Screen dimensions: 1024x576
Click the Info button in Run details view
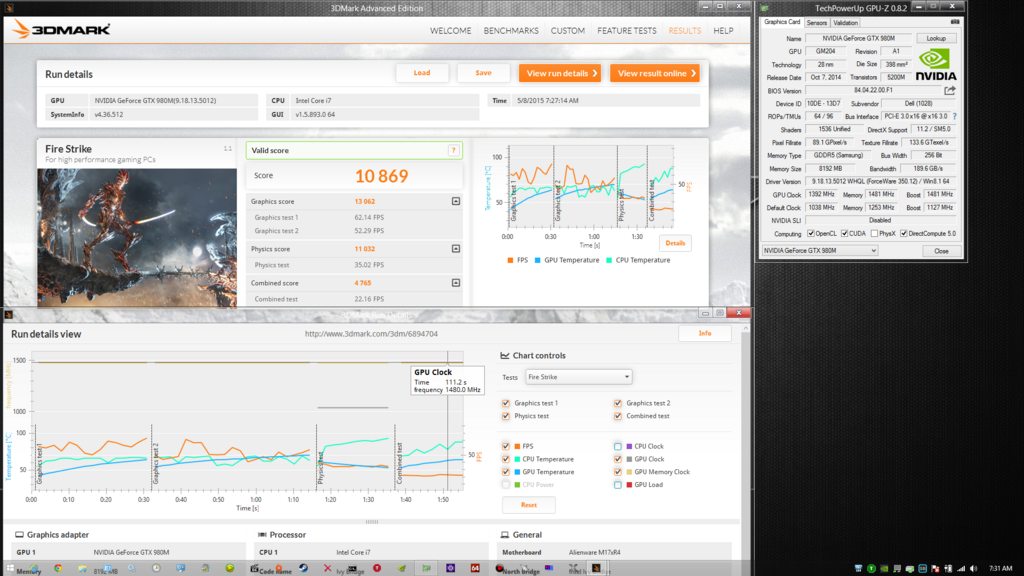tap(705, 333)
